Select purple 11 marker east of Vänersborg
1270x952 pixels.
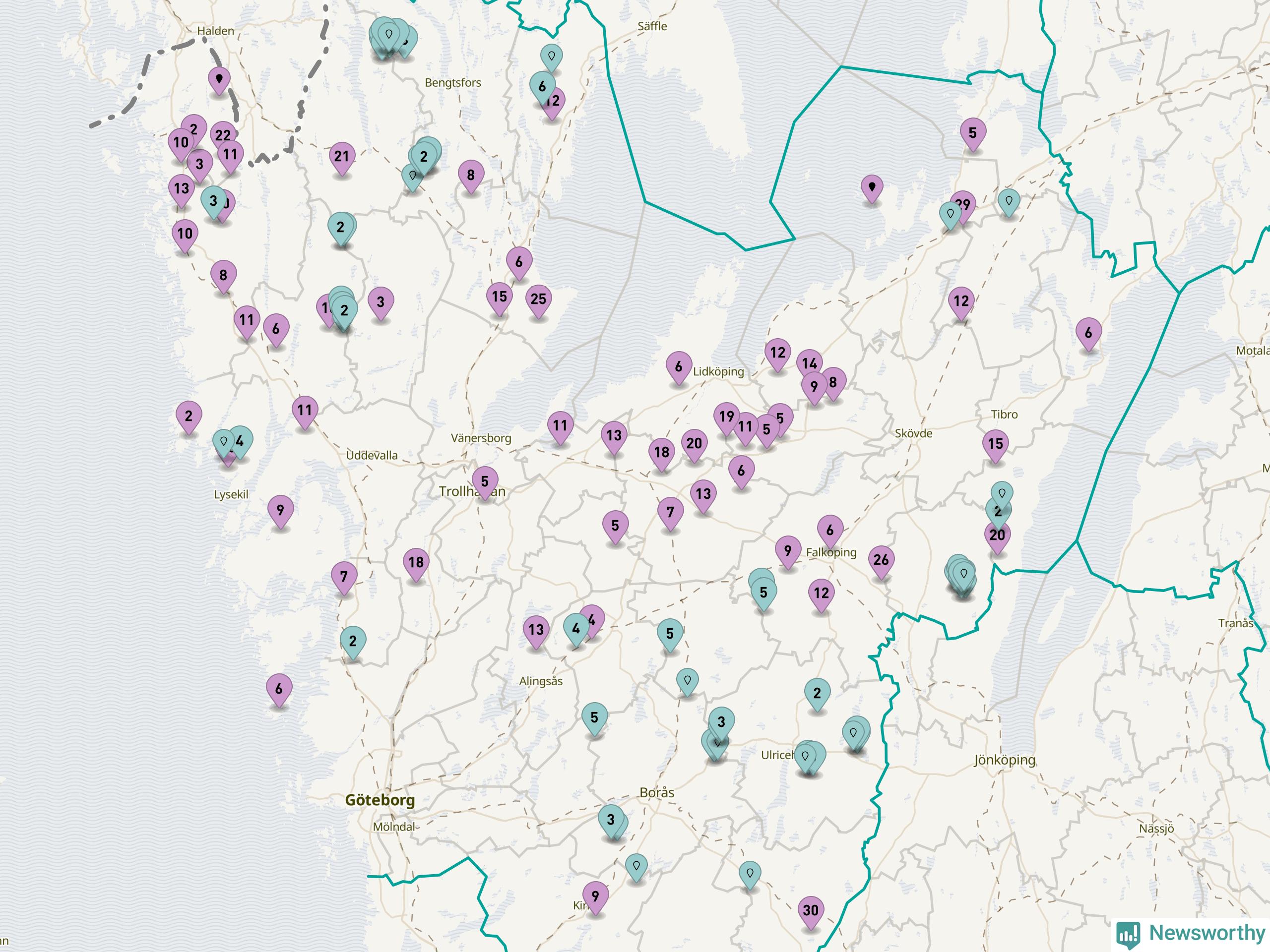[561, 426]
